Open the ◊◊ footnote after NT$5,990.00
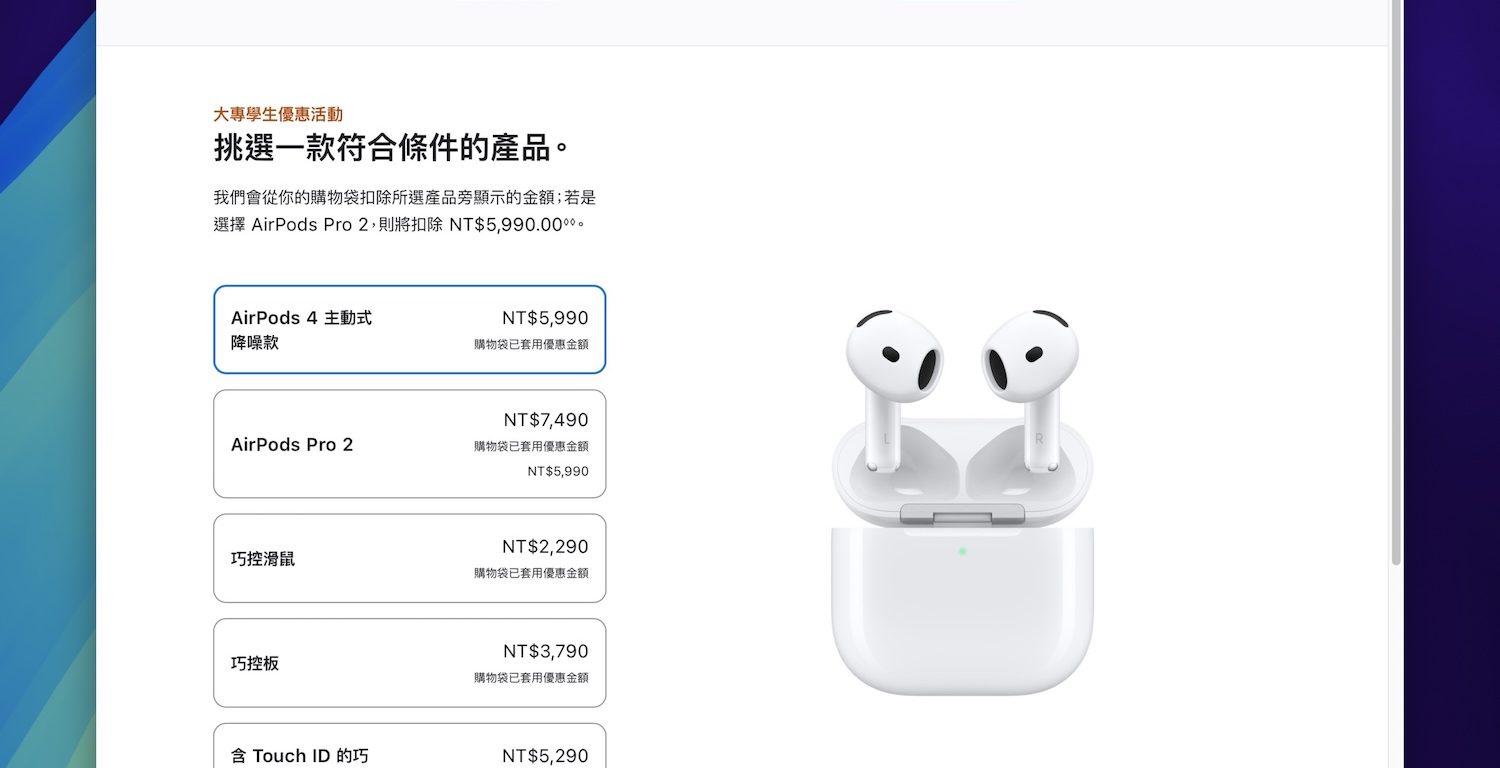The width and height of the screenshot is (1500, 768). 570,221
